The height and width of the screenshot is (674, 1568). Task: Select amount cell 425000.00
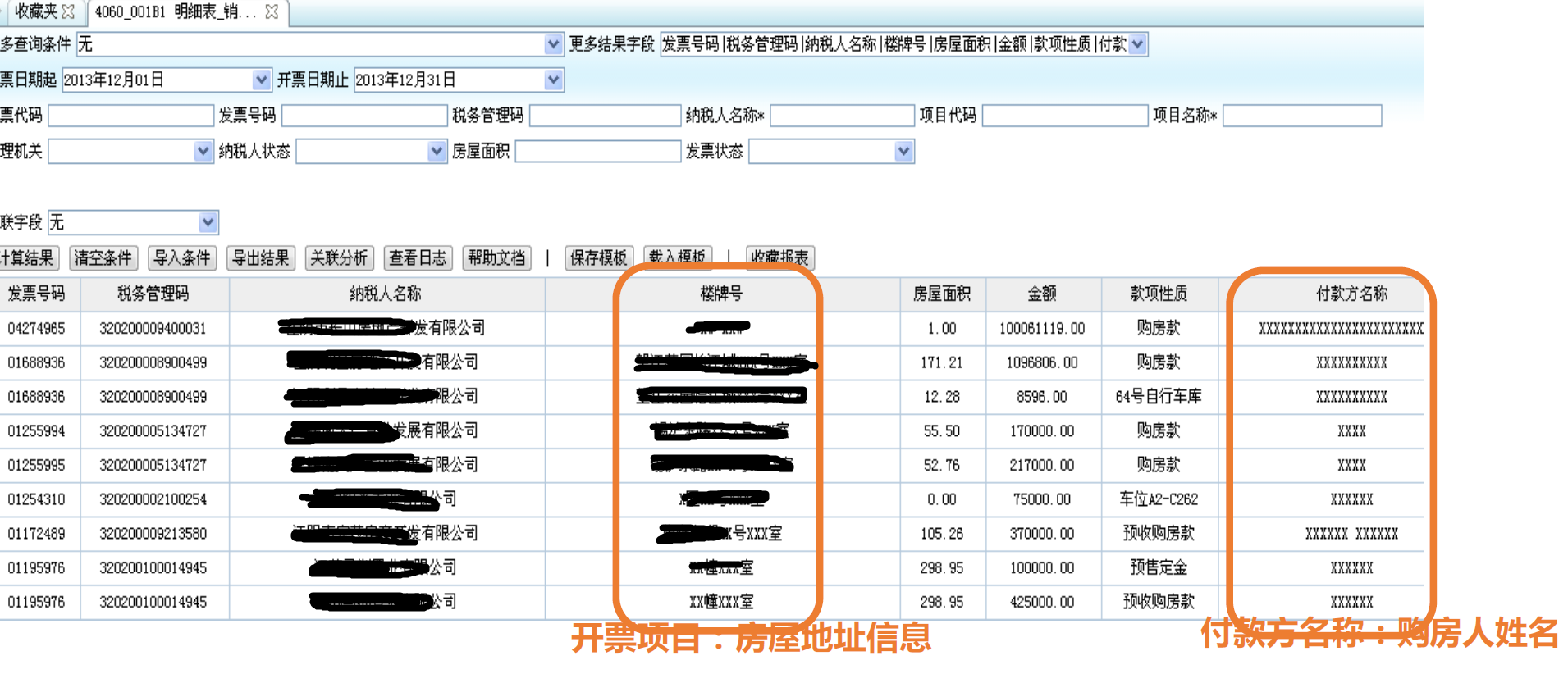pyautogui.click(x=1042, y=603)
